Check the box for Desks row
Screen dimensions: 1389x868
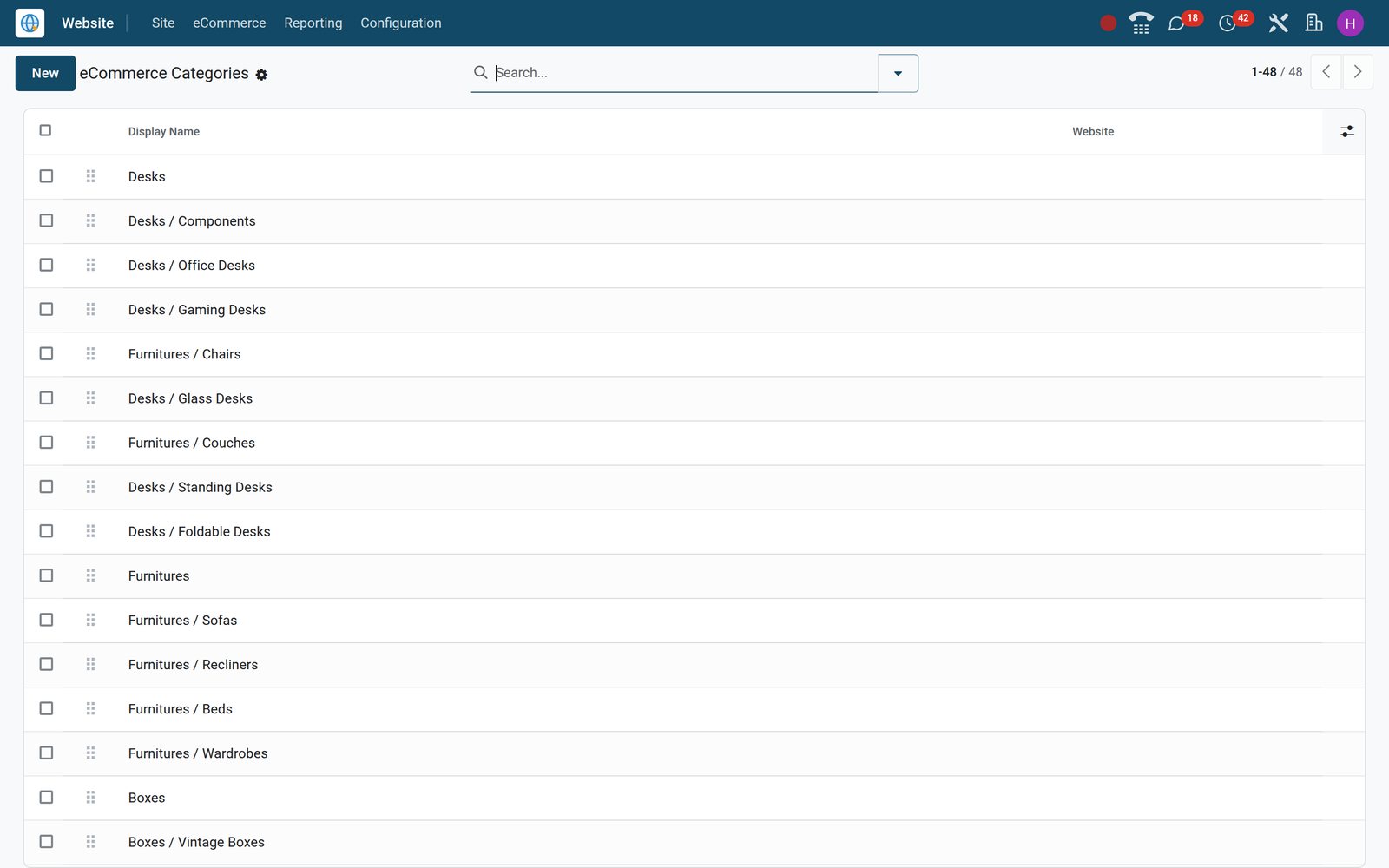46,176
